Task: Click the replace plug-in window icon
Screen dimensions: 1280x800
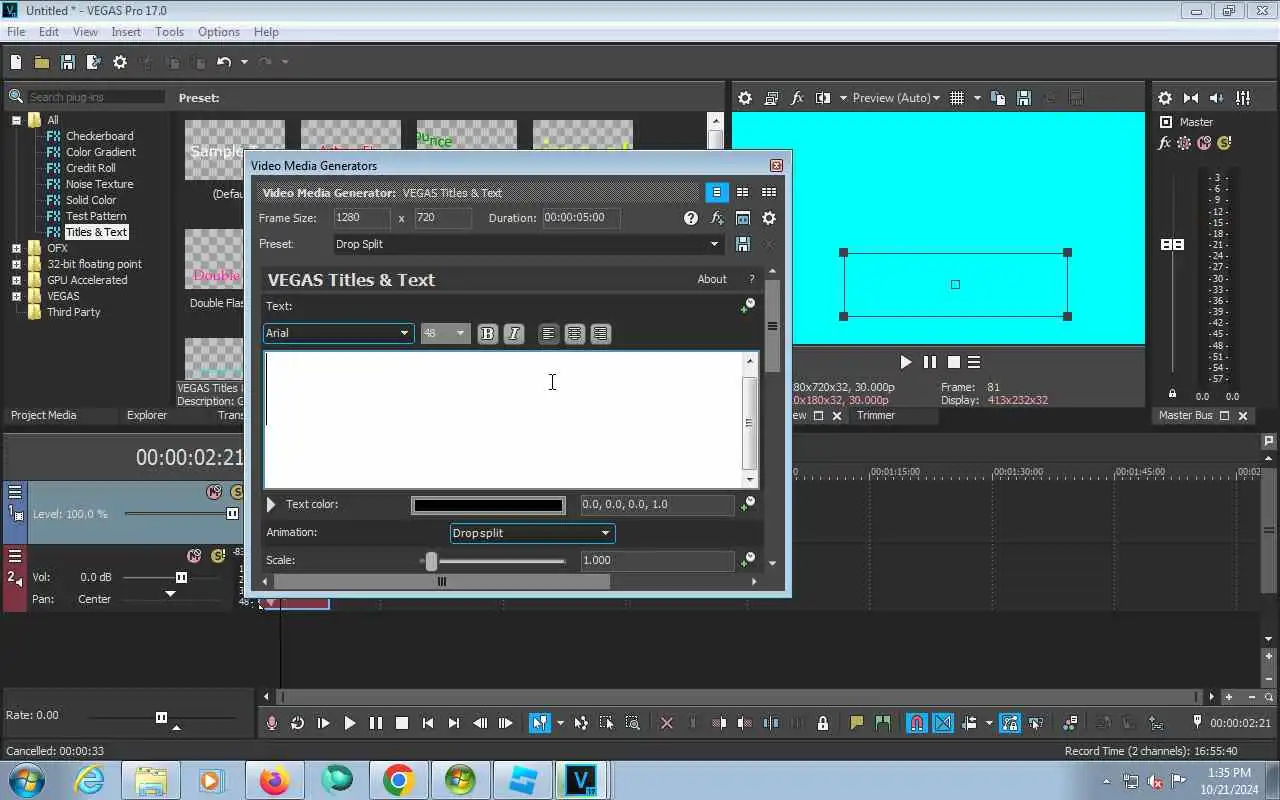Action: click(743, 218)
